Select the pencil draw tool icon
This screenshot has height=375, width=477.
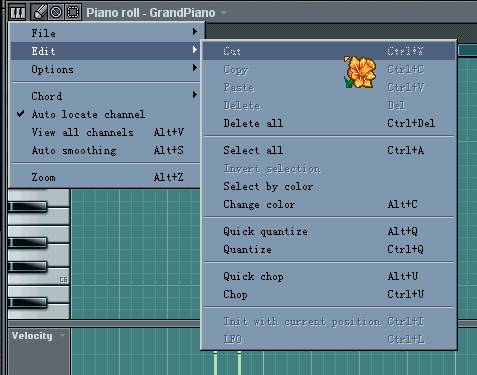(x=39, y=12)
